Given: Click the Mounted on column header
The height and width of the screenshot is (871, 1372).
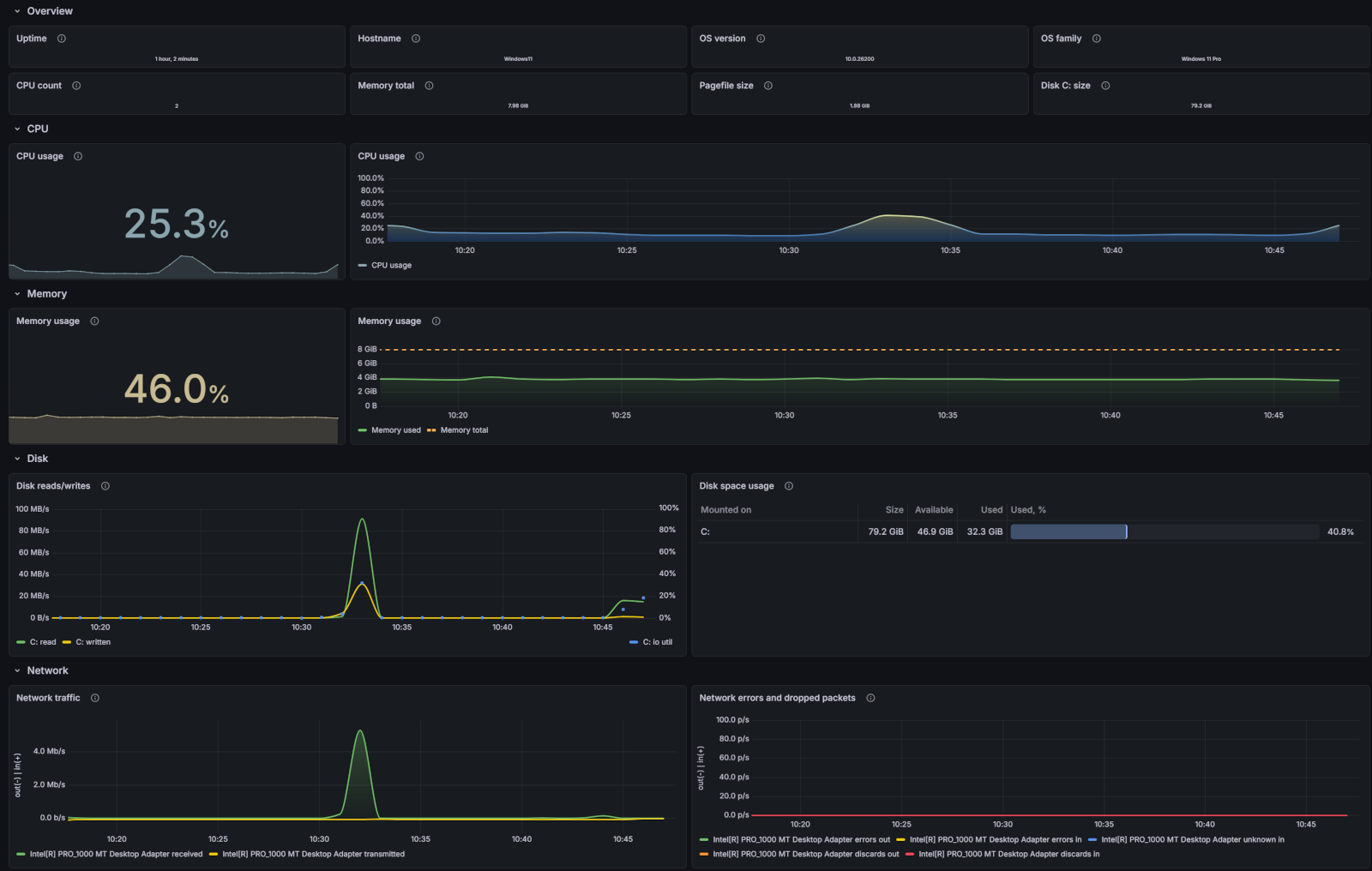Looking at the screenshot, I should [x=725, y=509].
